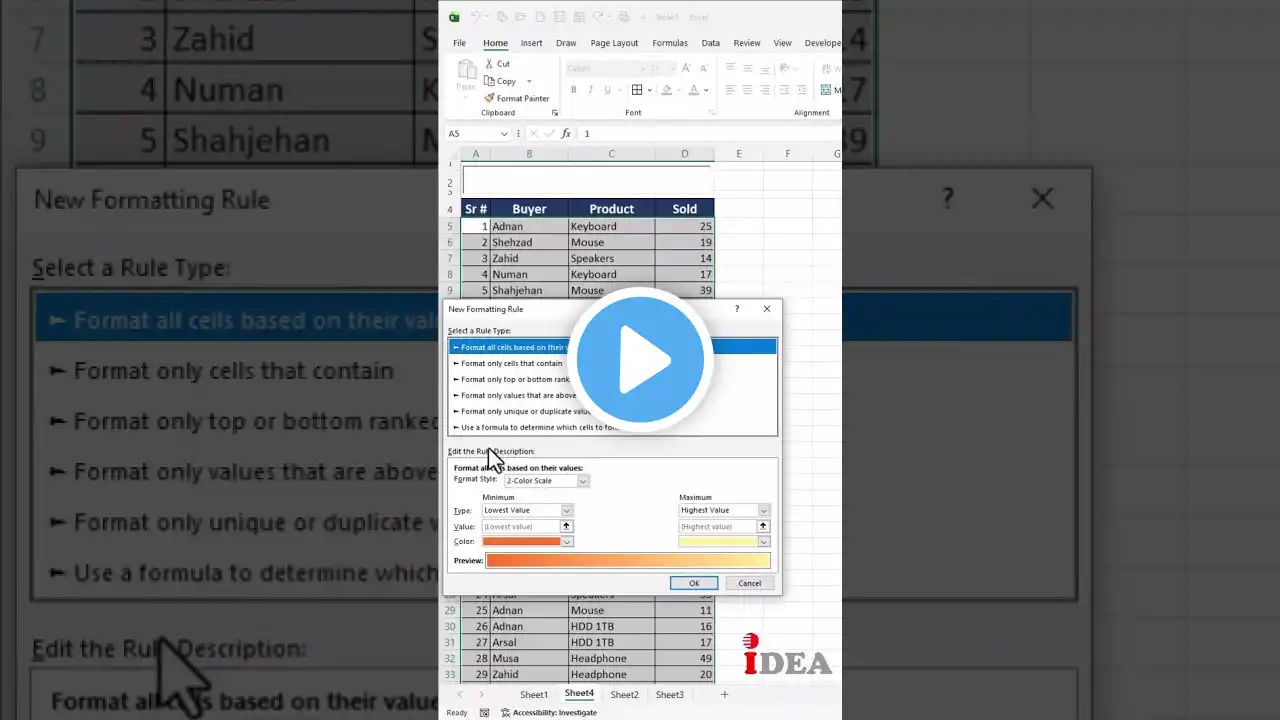
Task: Switch to the Sheet1 worksheet tab
Action: (534, 694)
